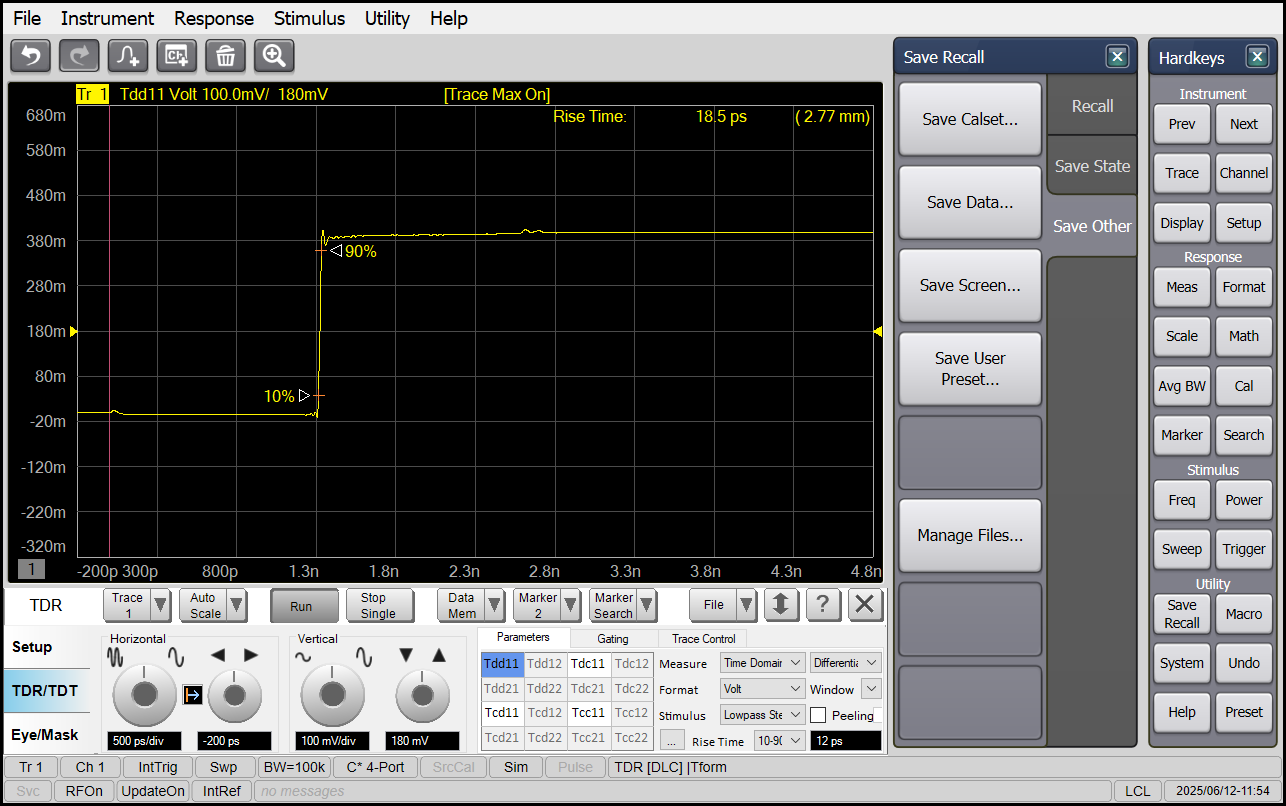Click the Avg BW hardkey
The image size is (1286, 806).
1182,386
